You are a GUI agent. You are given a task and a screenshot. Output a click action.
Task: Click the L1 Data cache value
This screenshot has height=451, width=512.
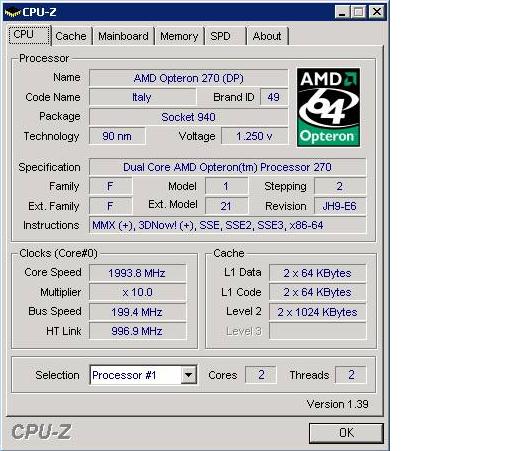pos(317,273)
